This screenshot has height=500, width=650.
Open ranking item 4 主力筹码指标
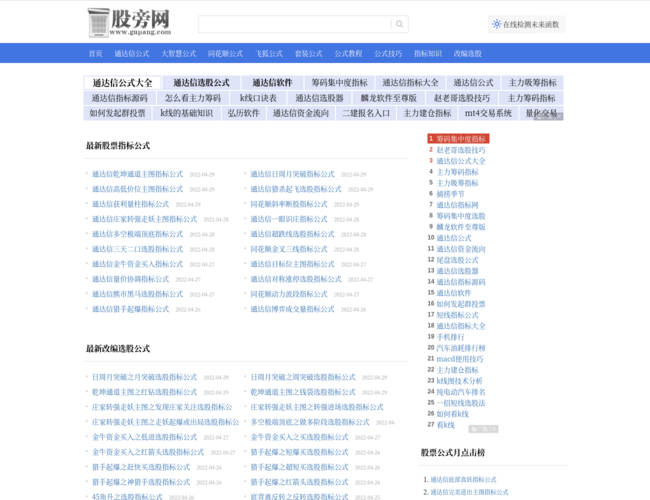pyautogui.click(x=457, y=172)
